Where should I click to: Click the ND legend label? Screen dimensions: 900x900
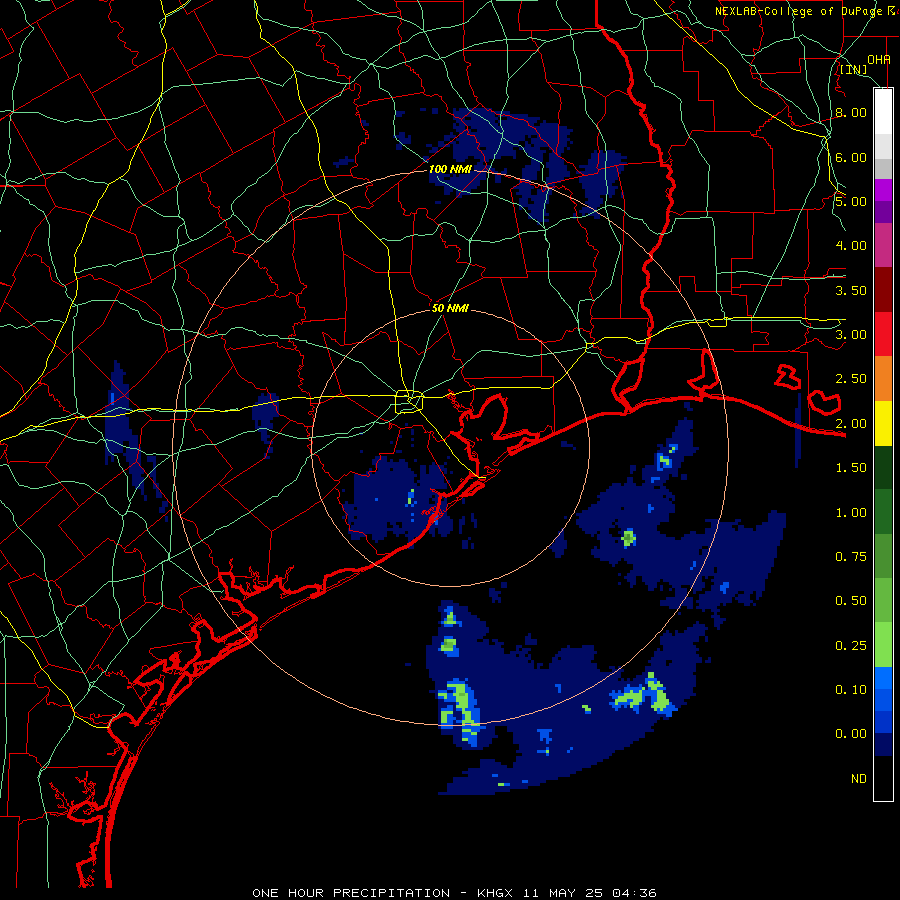pyautogui.click(x=859, y=779)
